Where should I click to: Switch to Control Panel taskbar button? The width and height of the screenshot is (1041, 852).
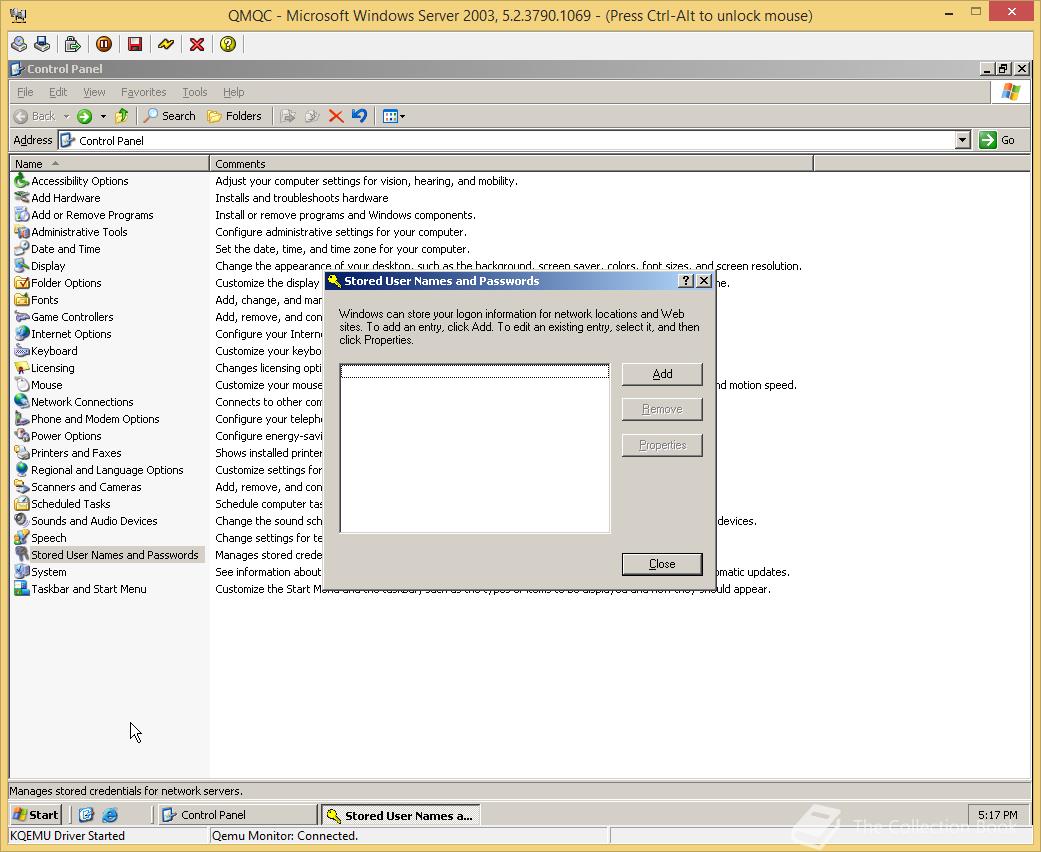pyautogui.click(x=238, y=815)
